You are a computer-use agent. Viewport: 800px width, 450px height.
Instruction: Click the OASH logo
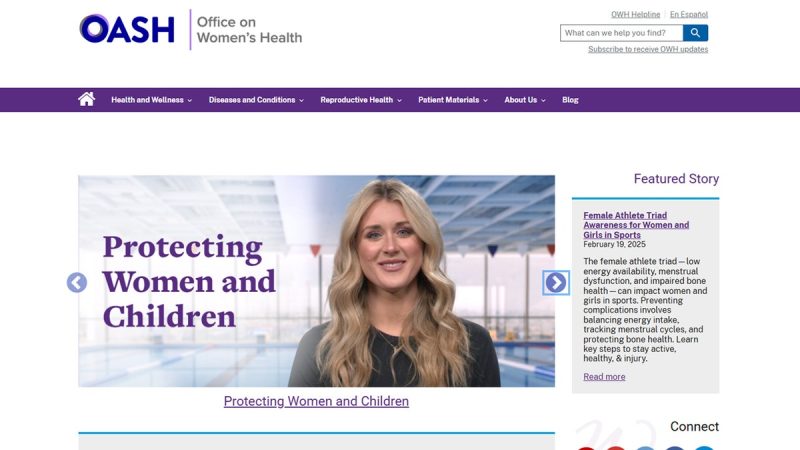pyautogui.click(x=127, y=29)
